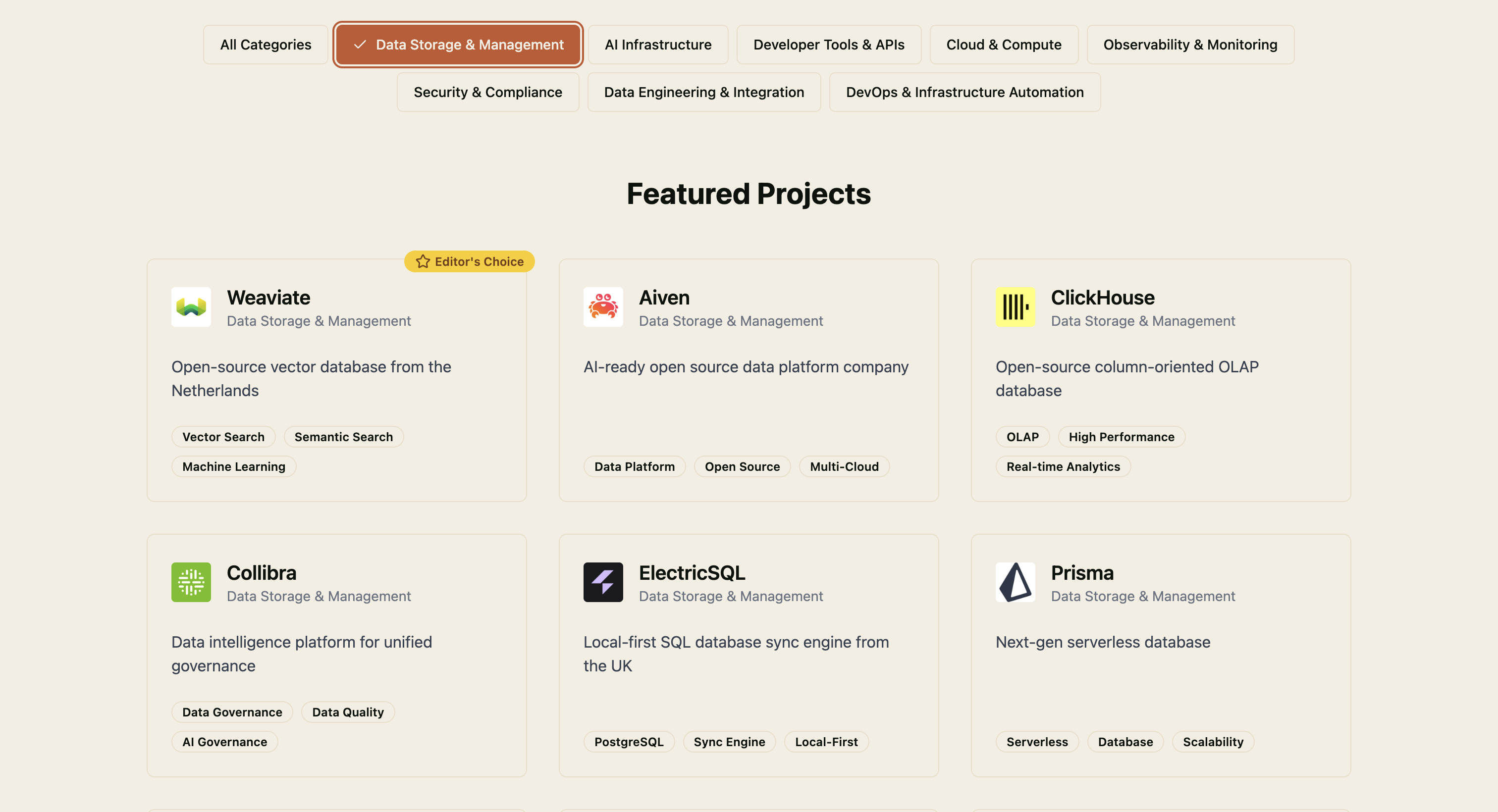Screen dimensions: 1498x812
Task: Click the OLAP tag
Action: (x=1022, y=437)
